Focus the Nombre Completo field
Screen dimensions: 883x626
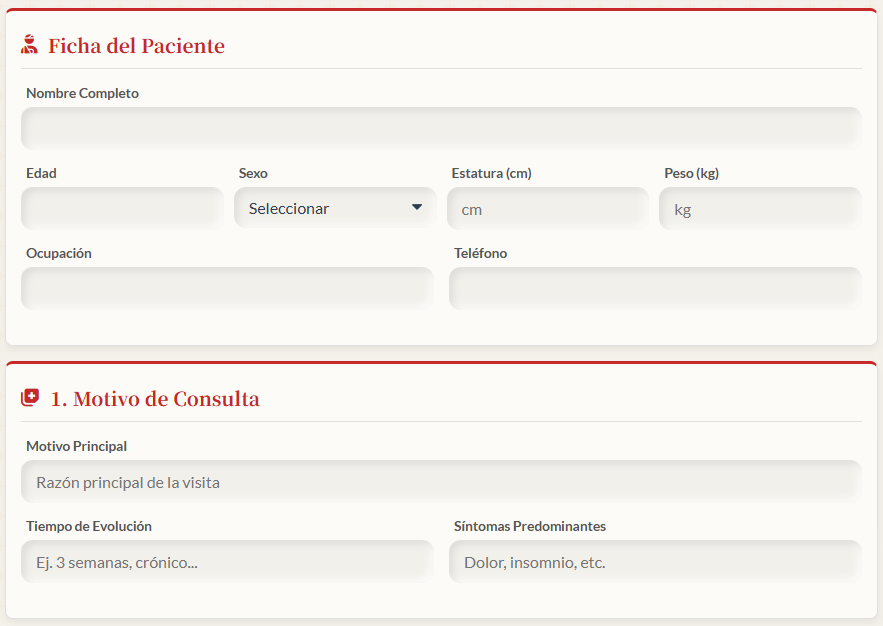pyautogui.click(x=441, y=128)
